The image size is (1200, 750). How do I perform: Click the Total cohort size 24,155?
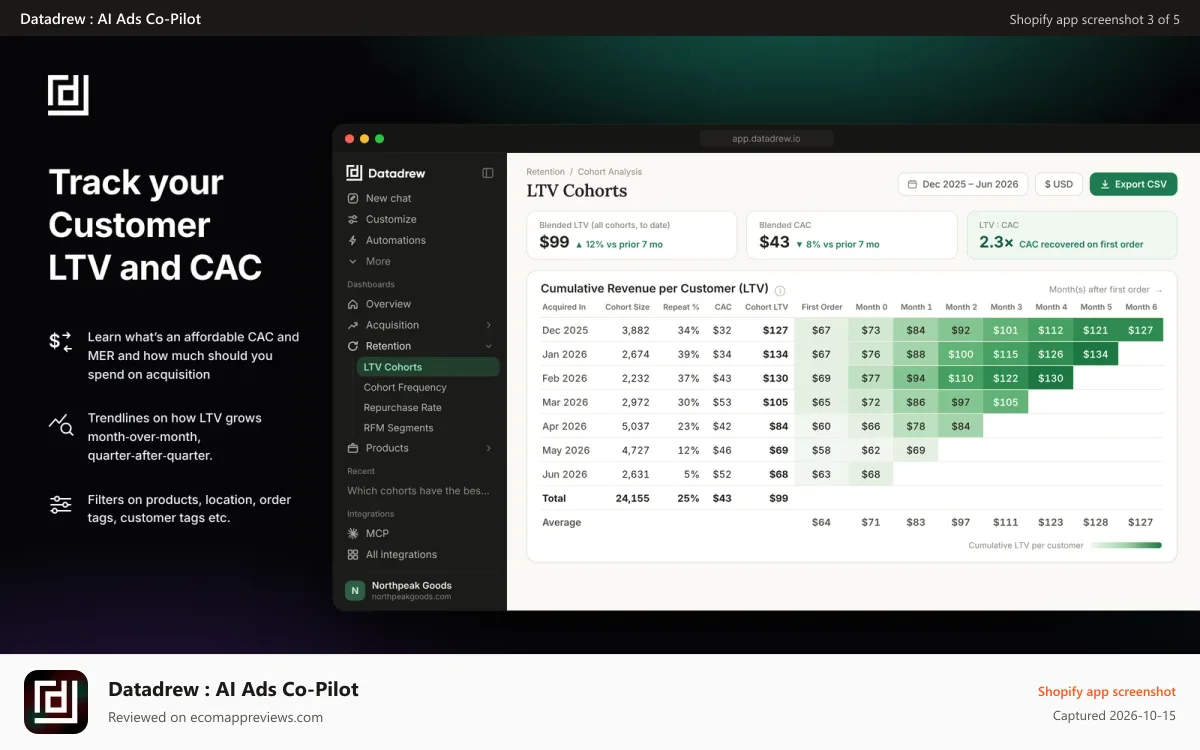(x=633, y=498)
